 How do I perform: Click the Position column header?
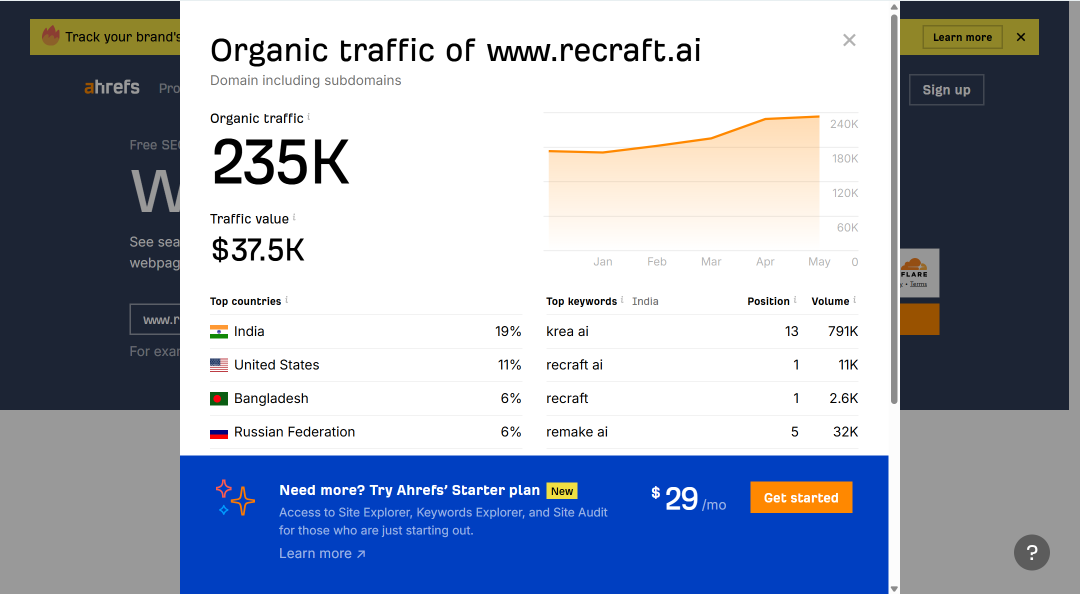click(x=769, y=301)
